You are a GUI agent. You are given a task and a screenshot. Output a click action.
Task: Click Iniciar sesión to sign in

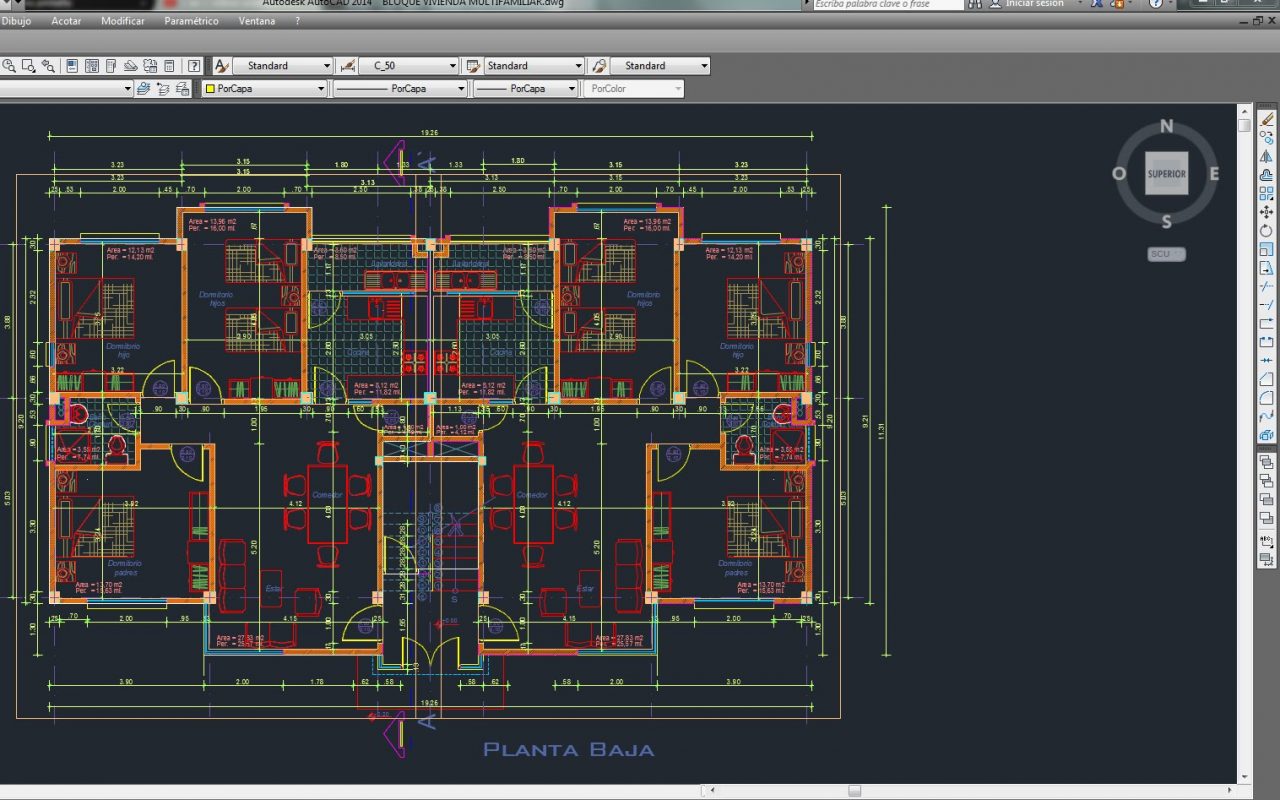click(x=1034, y=4)
